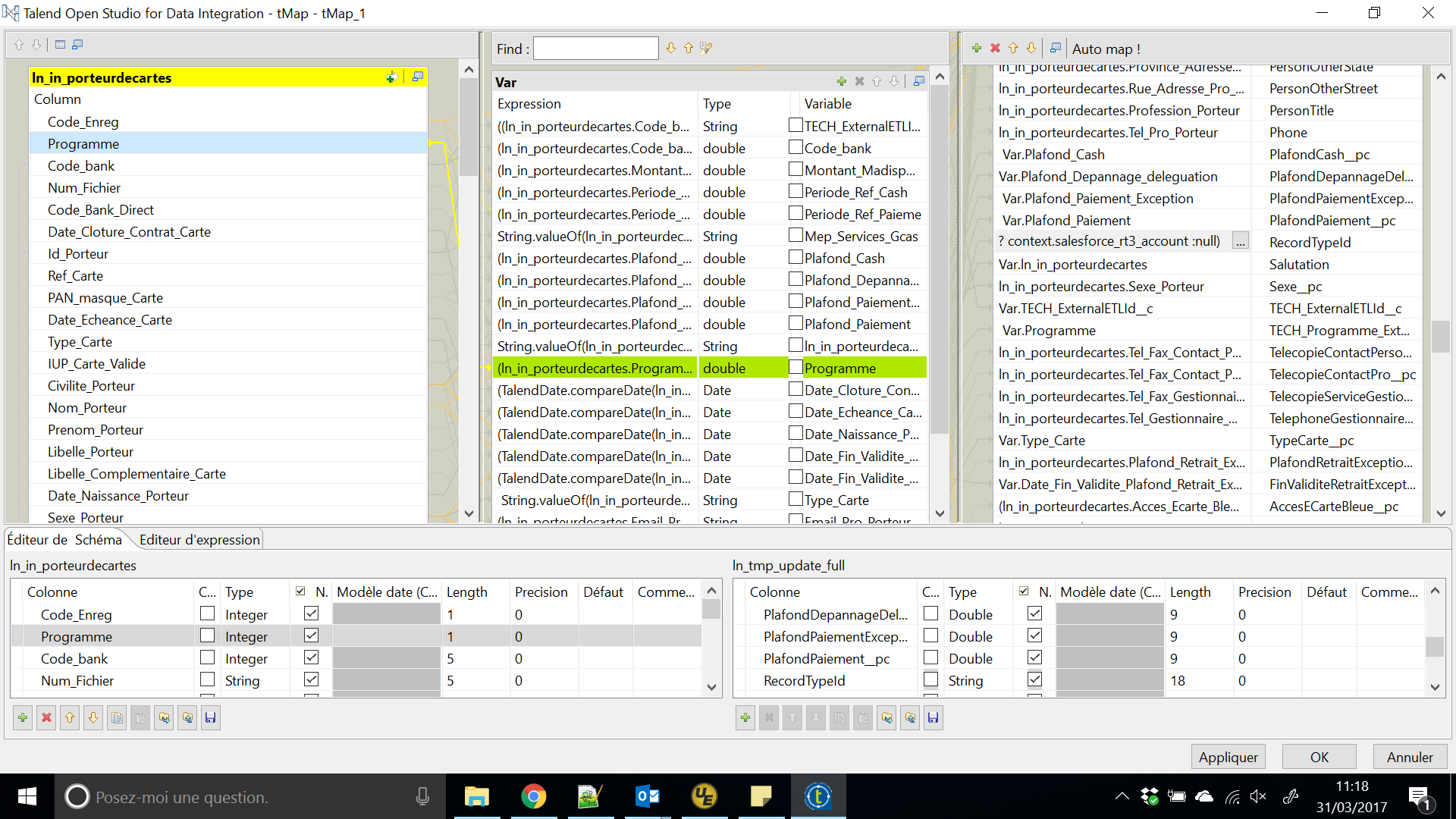Click the Auto map ! button
The width and height of the screenshot is (1456, 819).
1106,49
